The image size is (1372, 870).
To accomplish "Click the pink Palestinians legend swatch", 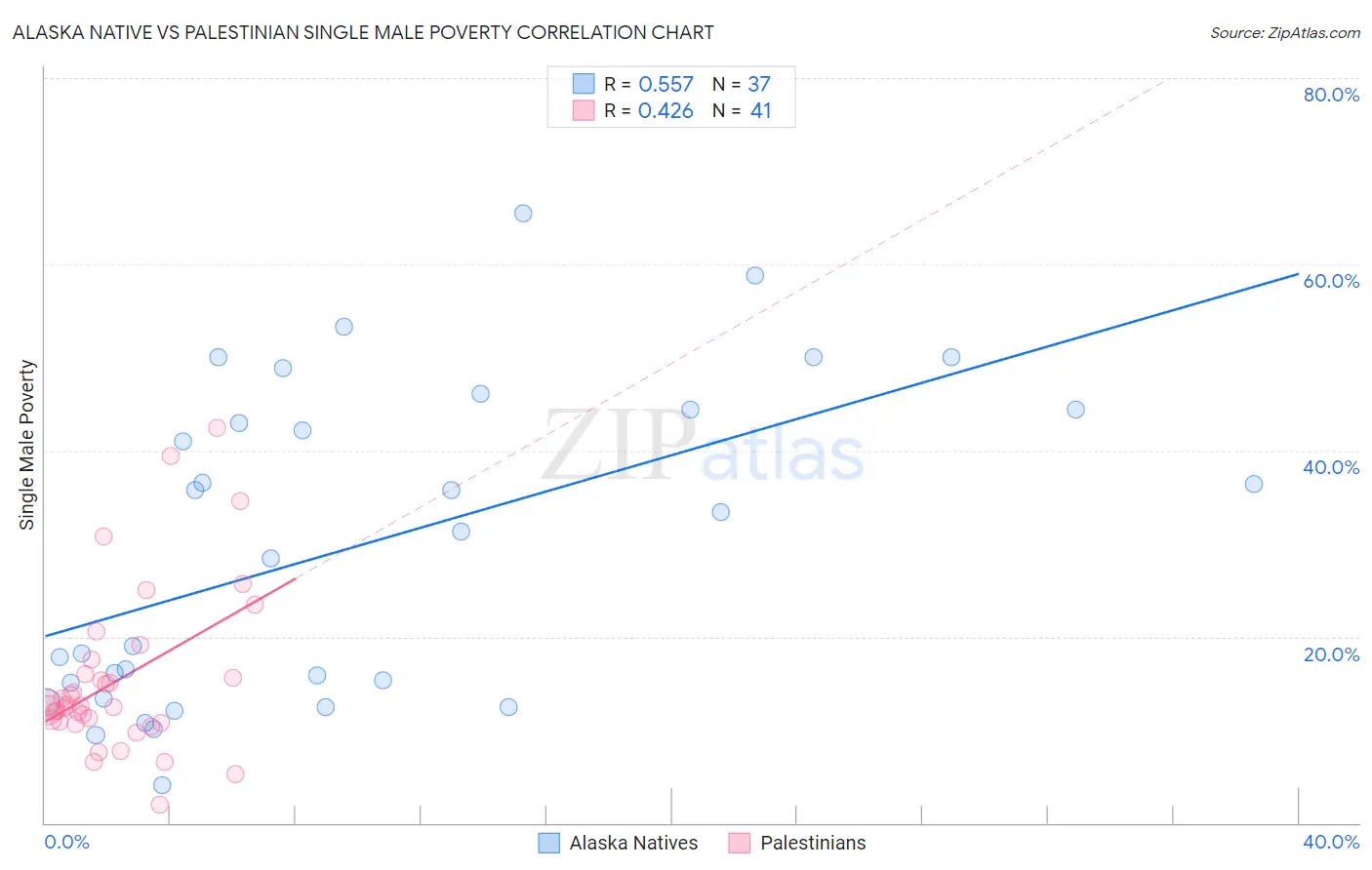I will 740,843.
